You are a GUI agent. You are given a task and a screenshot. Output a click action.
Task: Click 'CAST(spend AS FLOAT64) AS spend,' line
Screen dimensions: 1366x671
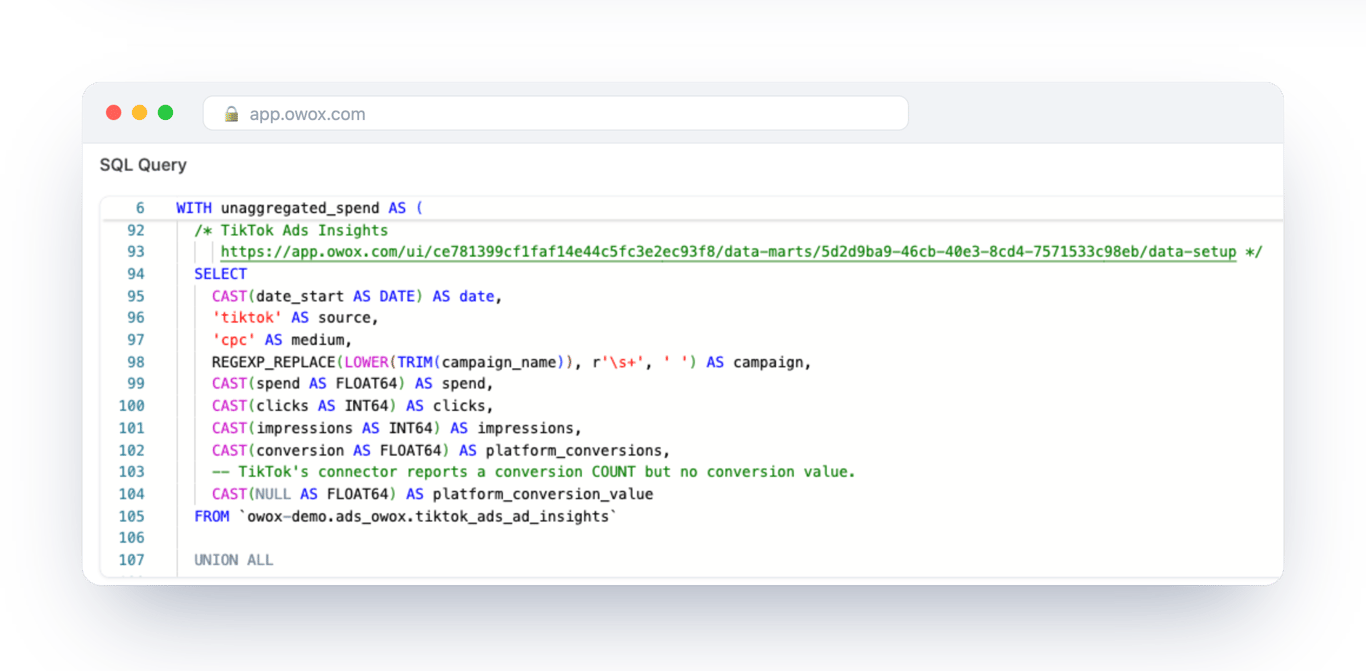click(352, 384)
